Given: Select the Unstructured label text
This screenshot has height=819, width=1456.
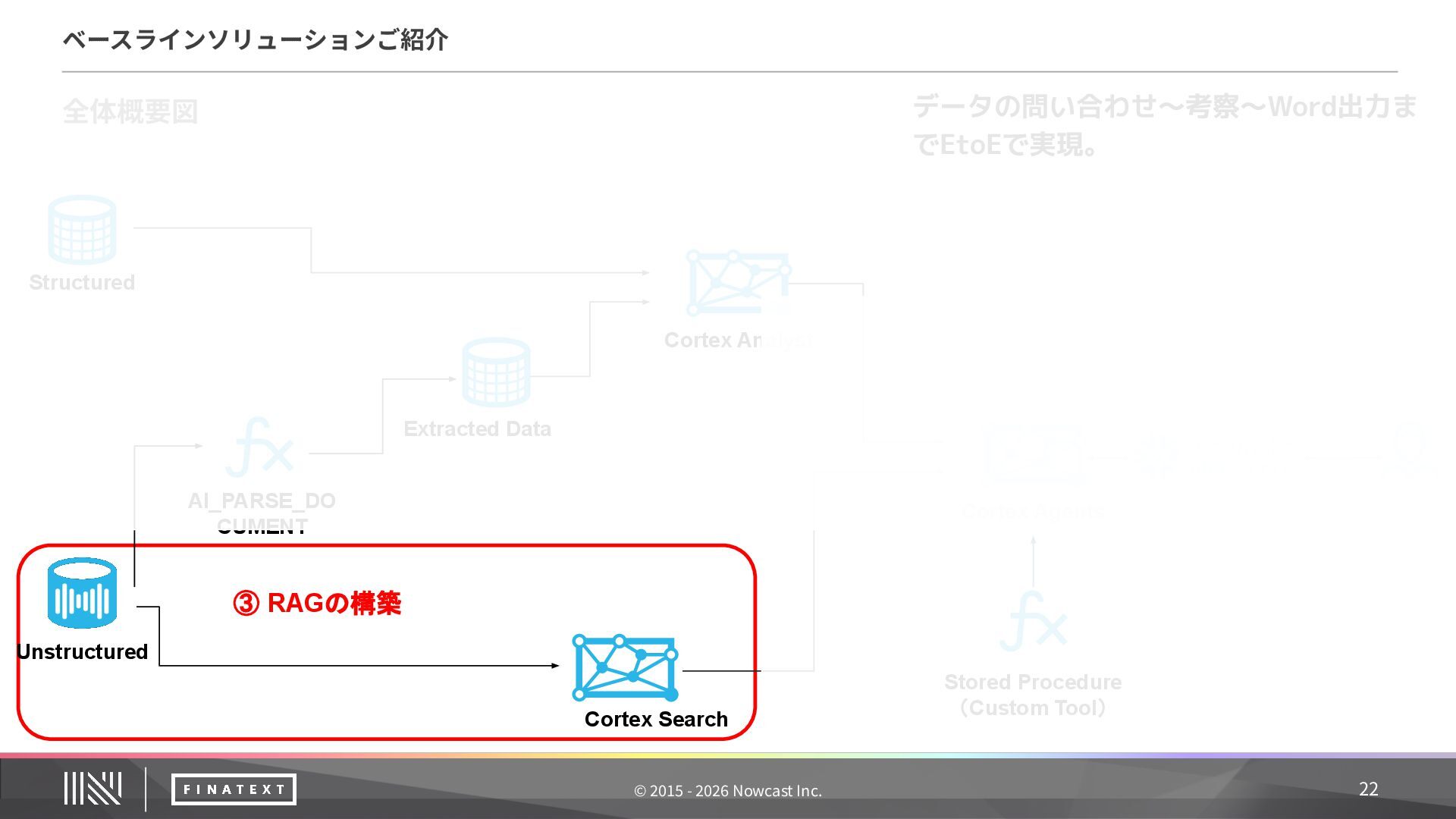Looking at the screenshot, I should (82, 651).
